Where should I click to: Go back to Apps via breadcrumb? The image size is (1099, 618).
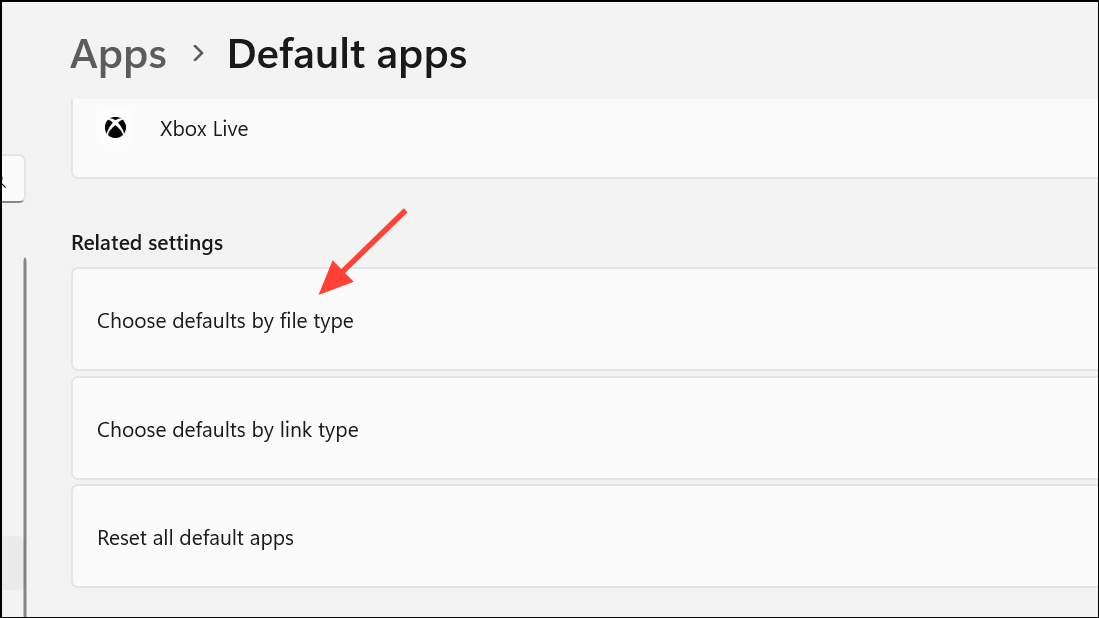point(118,54)
